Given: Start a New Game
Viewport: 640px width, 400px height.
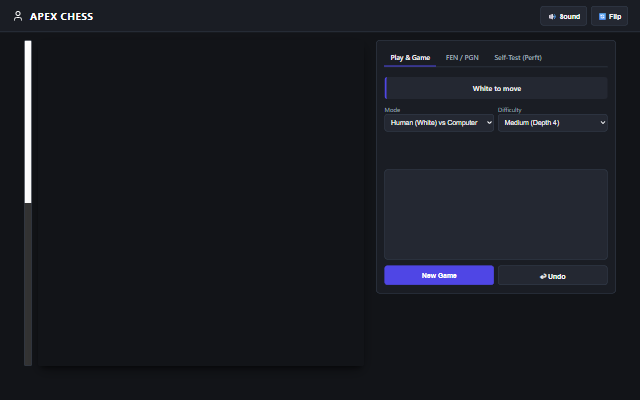Looking at the screenshot, I should (439, 275).
